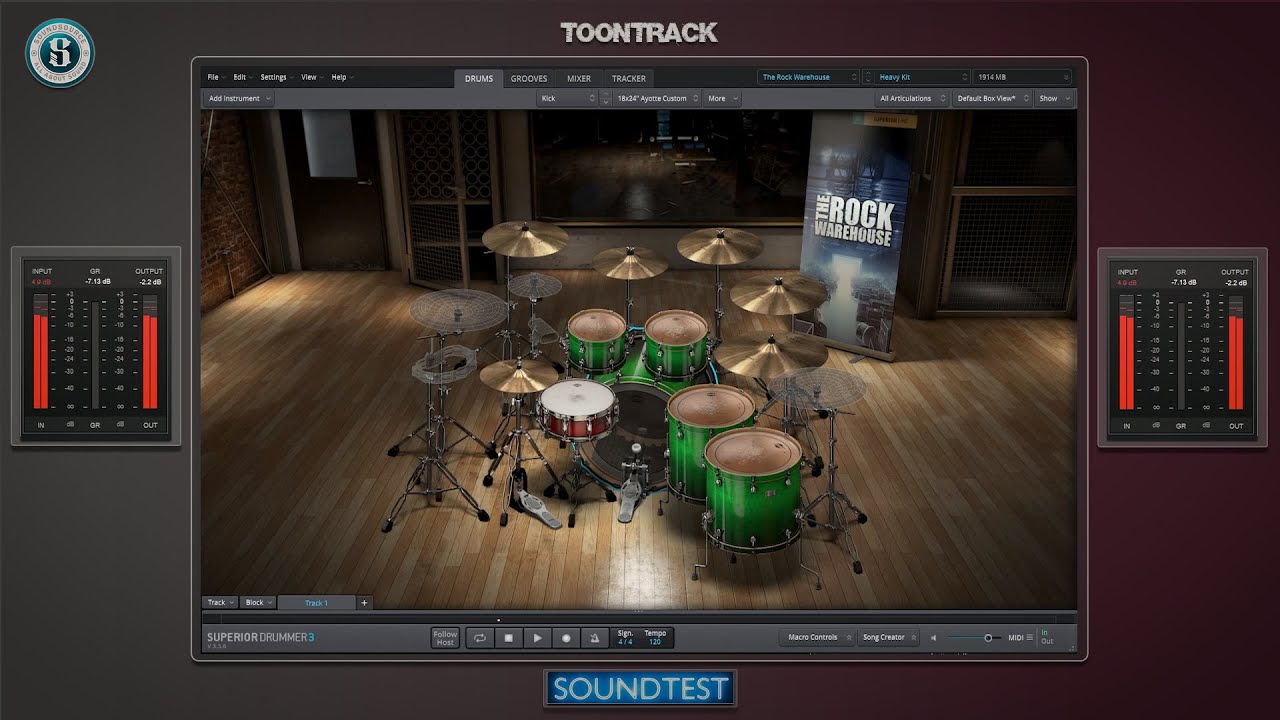Click the Superior Drummer 3 logo
This screenshot has width=1280, height=720.
point(260,638)
